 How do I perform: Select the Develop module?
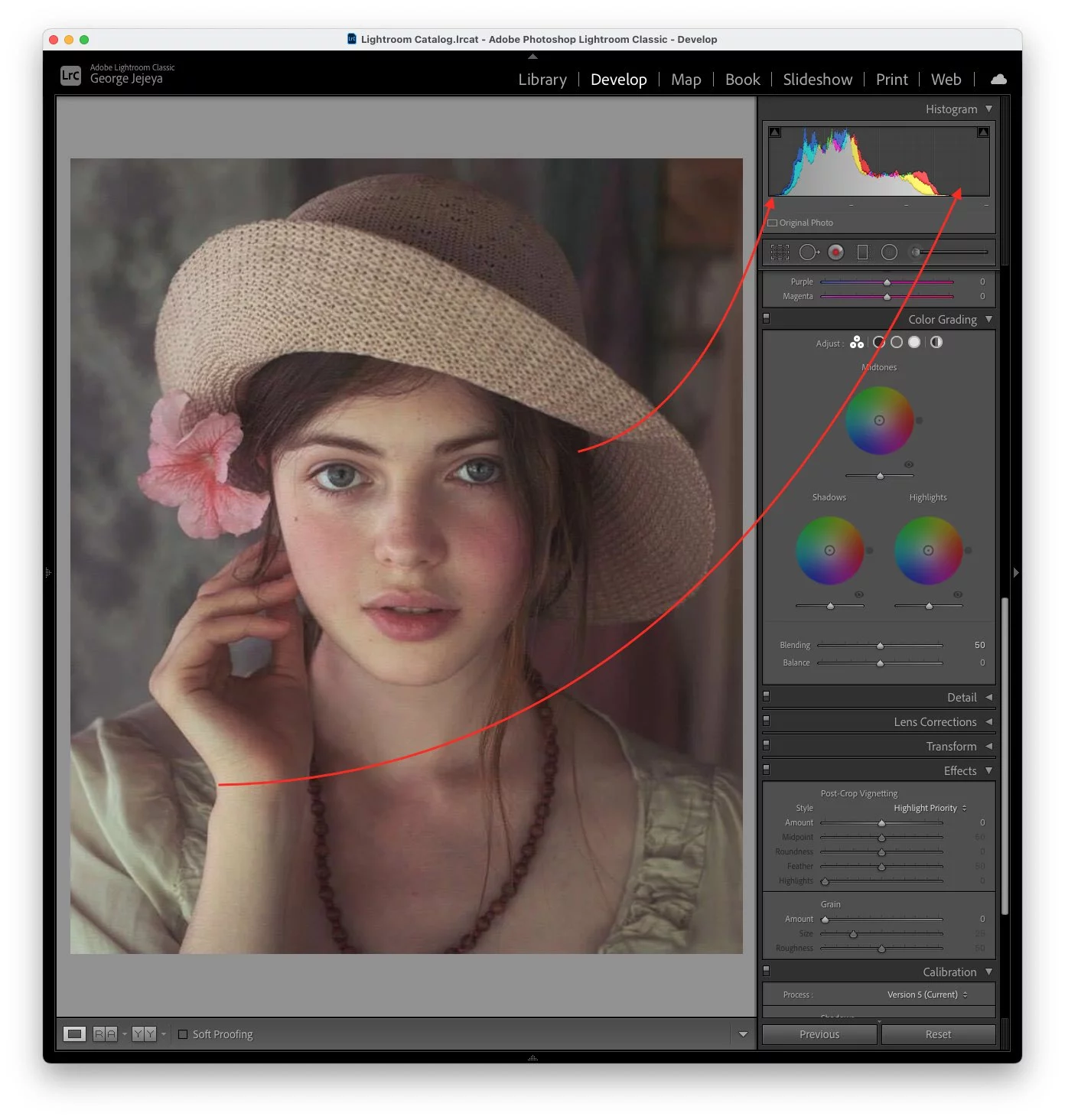619,80
